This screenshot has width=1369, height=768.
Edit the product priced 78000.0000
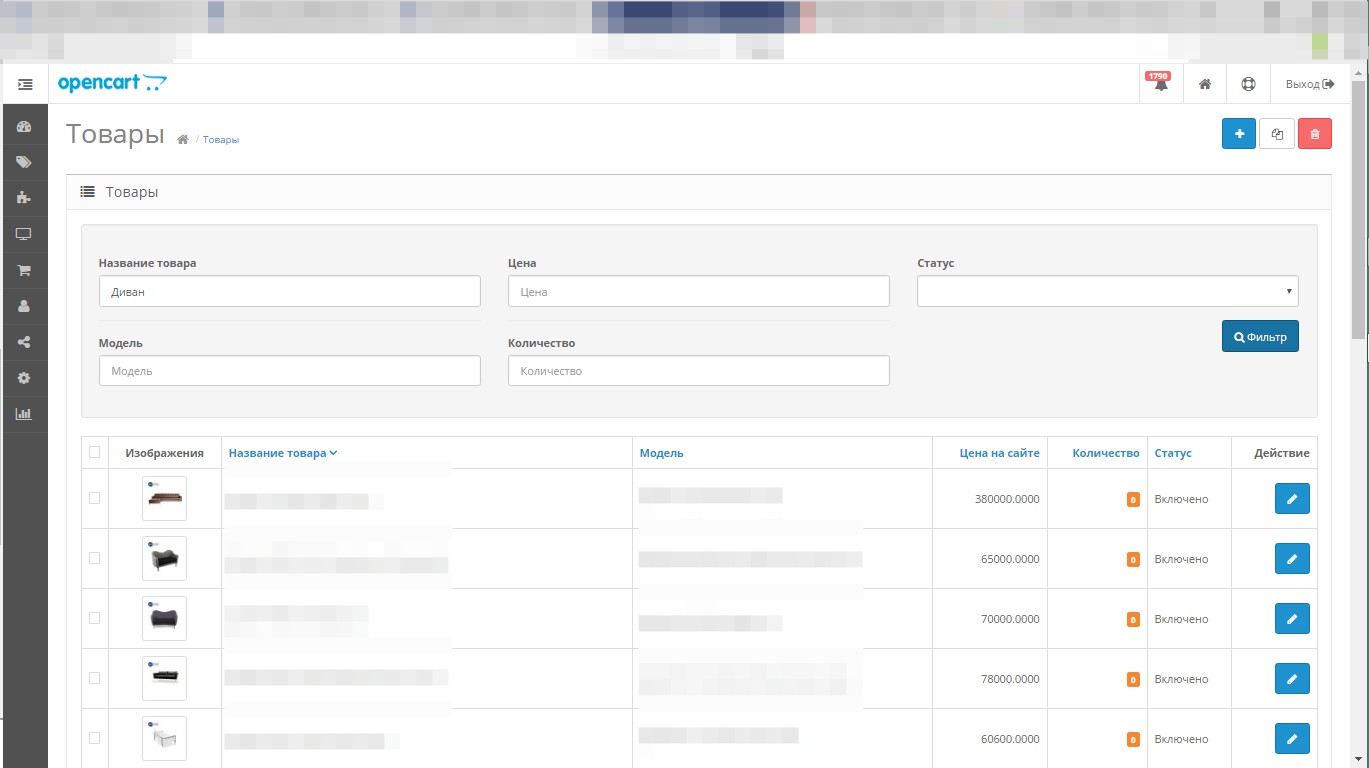click(1292, 679)
